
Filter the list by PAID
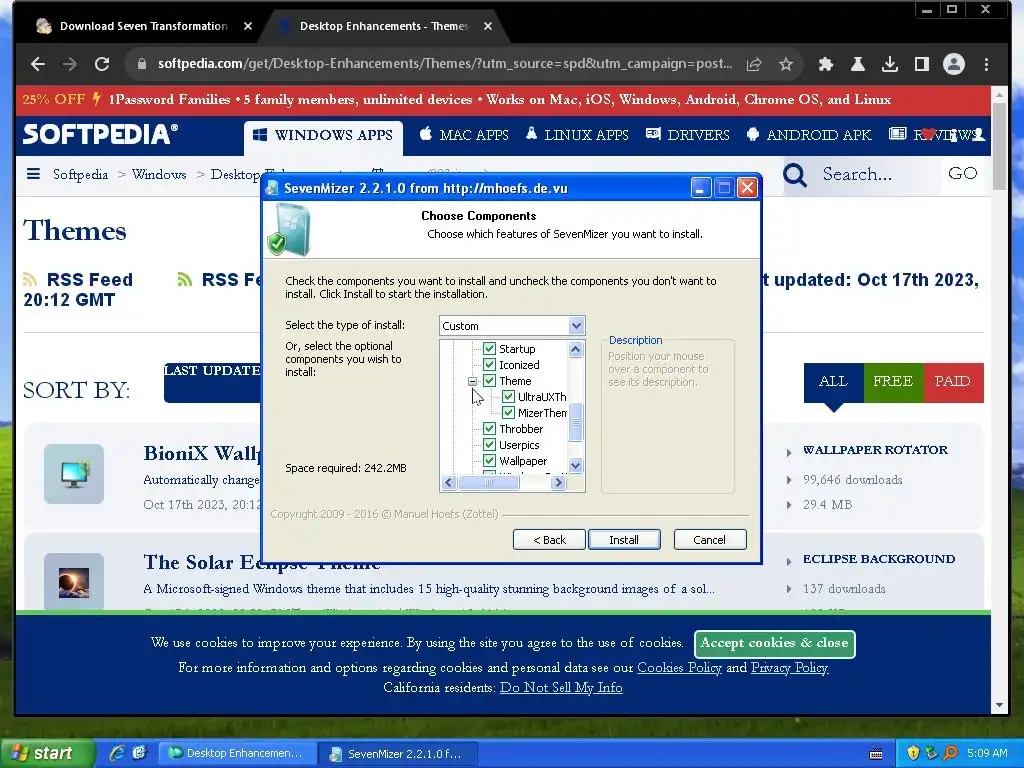(x=953, y=382)
